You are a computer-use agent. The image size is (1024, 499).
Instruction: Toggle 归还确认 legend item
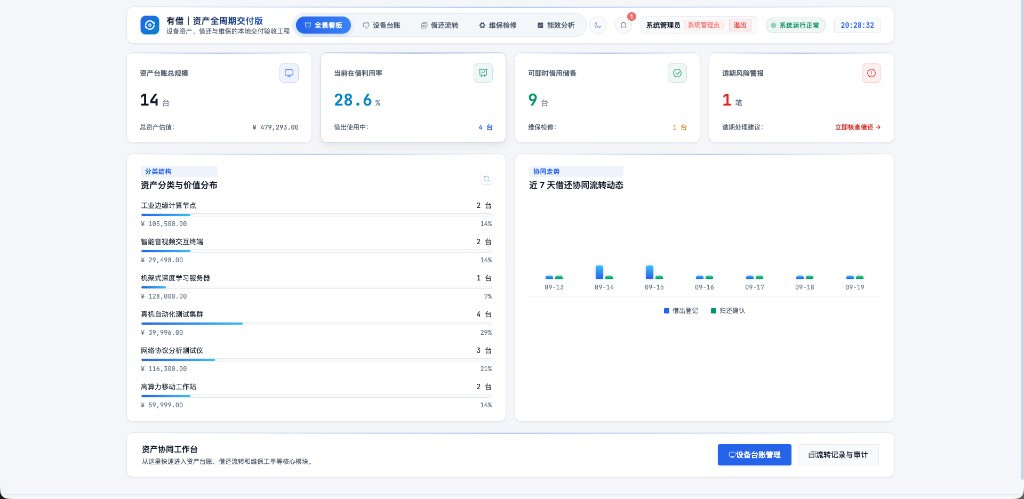pos(728,311)
